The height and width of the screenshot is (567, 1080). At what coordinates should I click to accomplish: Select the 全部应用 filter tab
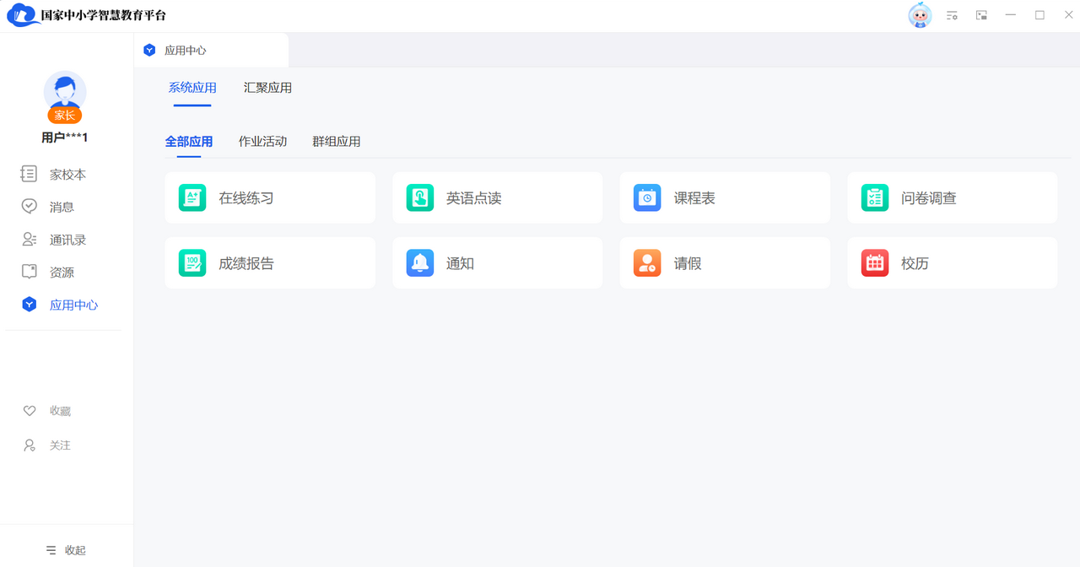(x=189, y=142)
